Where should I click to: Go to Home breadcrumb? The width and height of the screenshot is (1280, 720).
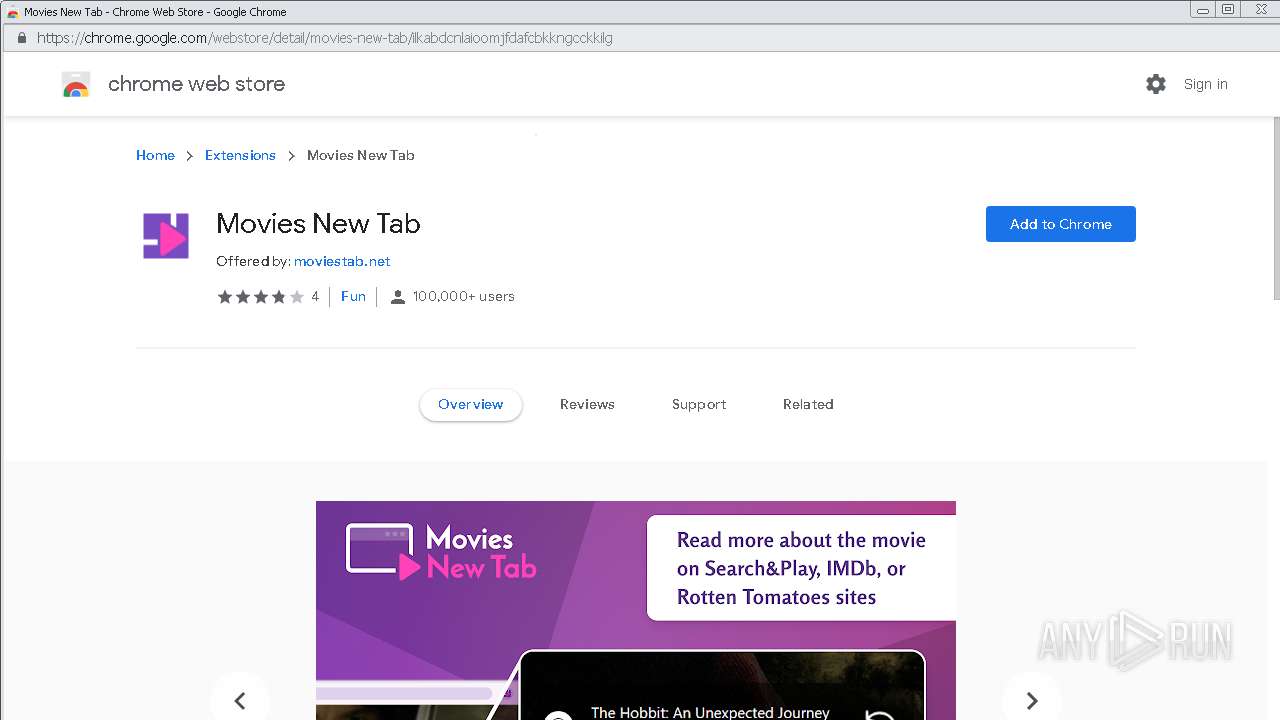155,155
